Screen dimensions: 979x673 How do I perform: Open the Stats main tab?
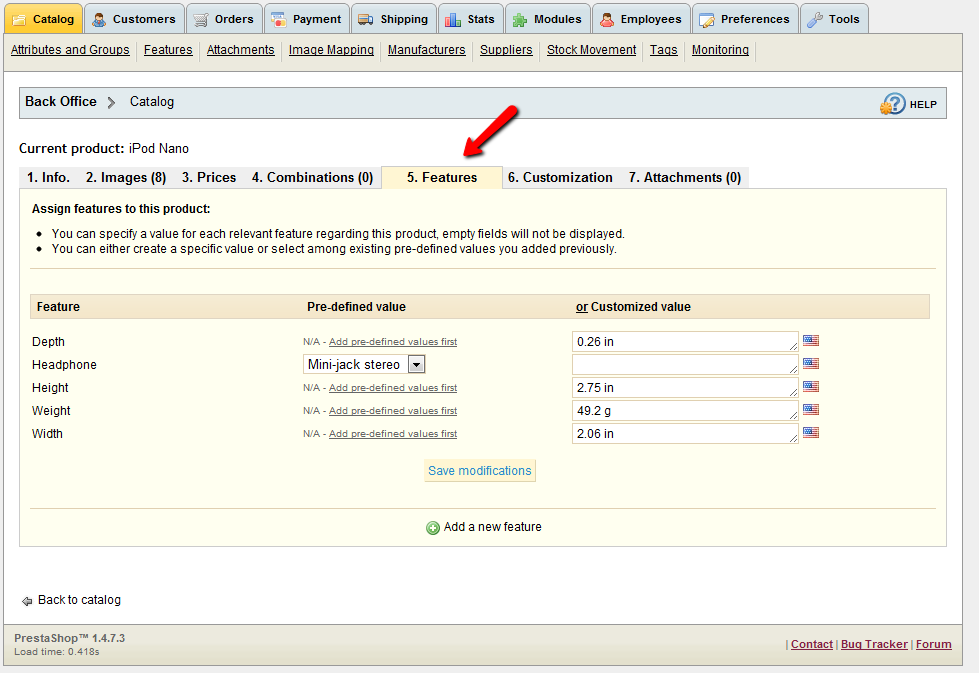pyautogui.click(x=471, y=19)
